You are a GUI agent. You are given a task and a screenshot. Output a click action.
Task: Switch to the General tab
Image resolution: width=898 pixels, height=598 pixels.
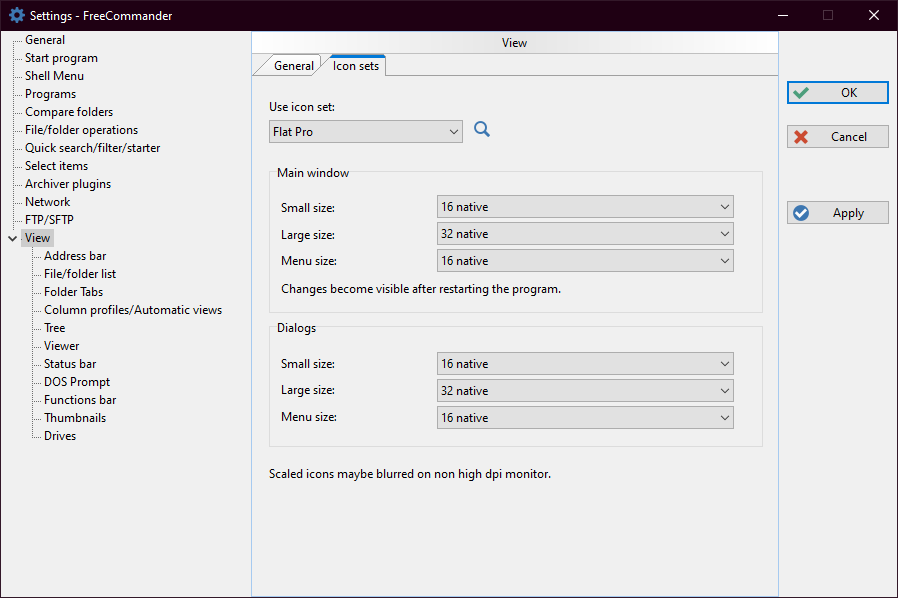pyautogui.click(x=293, y=66)
